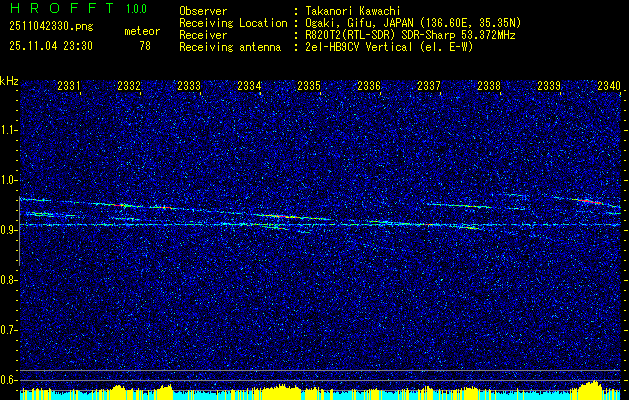This screenshot has width=629, height=400.
Task: Click time marker 2335
Action: click(308, 86)
